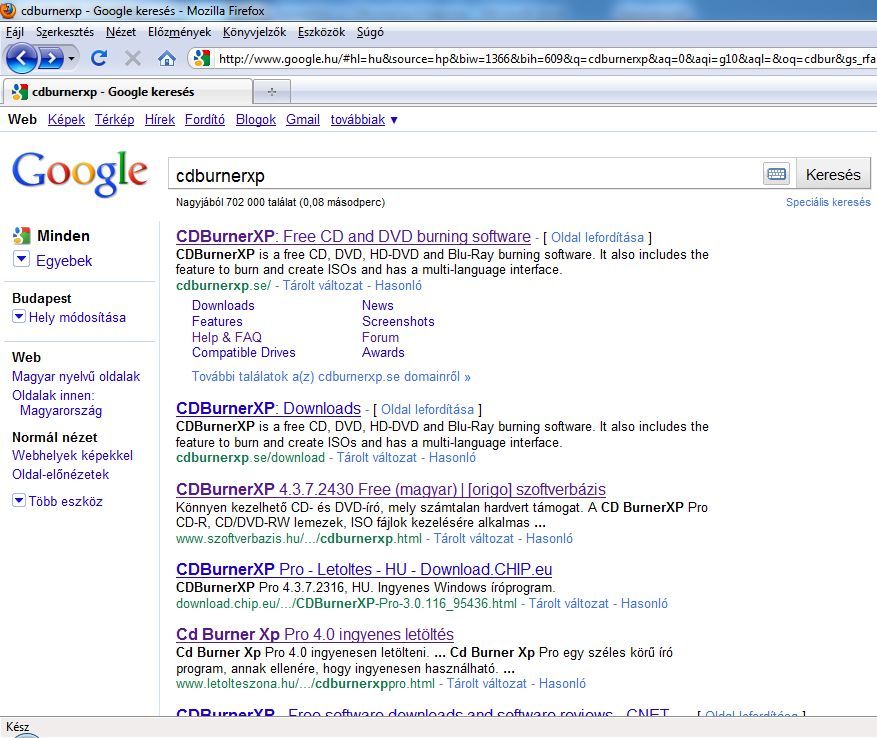Viewport: 877px width, 738px height.
Task: Open CDBurnerXP: Free CD and DVD burning software result
Action: [353, 236]
